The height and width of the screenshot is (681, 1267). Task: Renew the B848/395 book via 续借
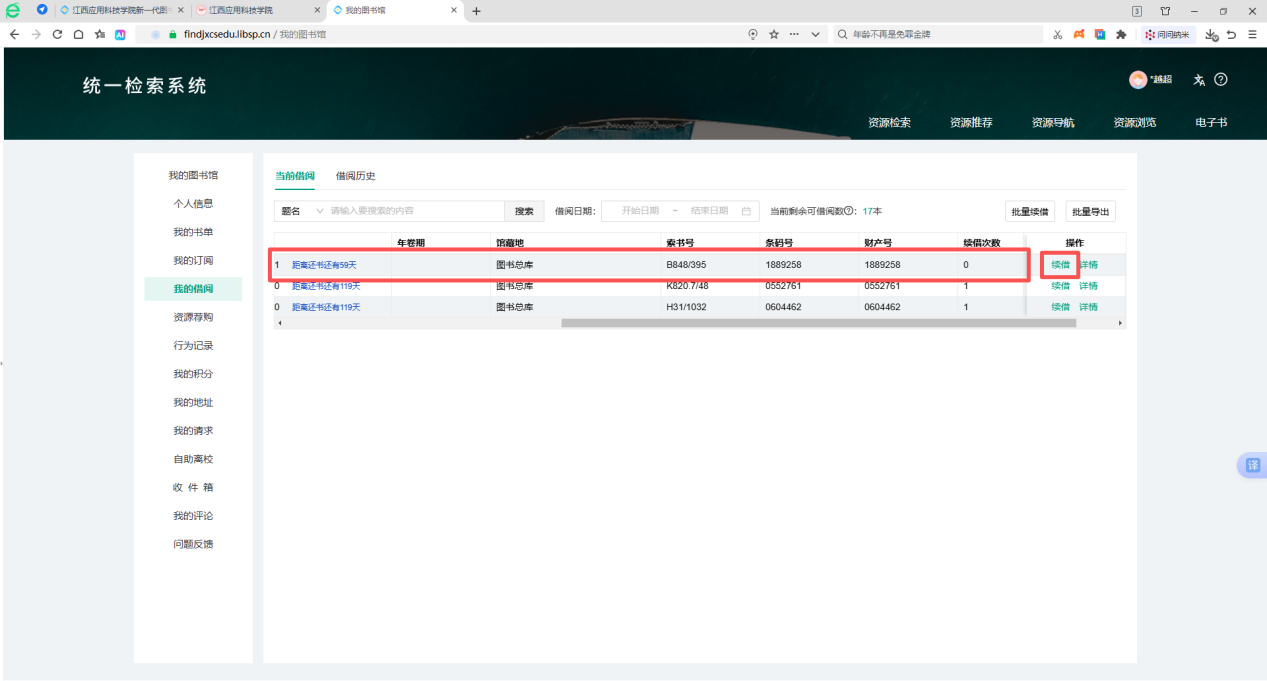click(1060, 265)
